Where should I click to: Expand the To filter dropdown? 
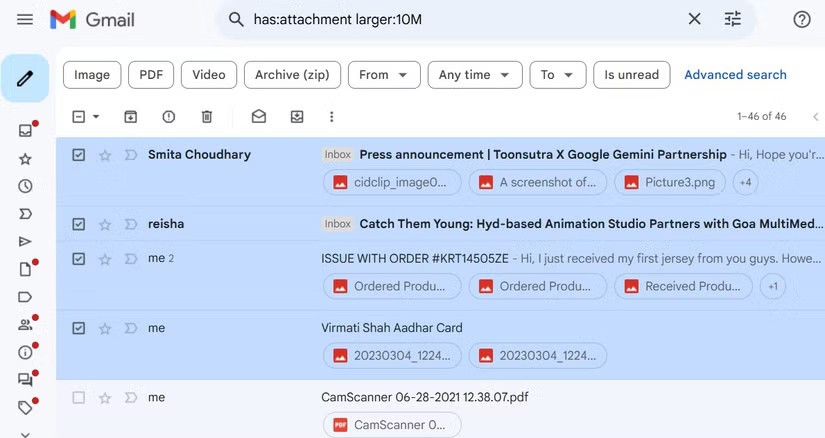click(557, 75)
